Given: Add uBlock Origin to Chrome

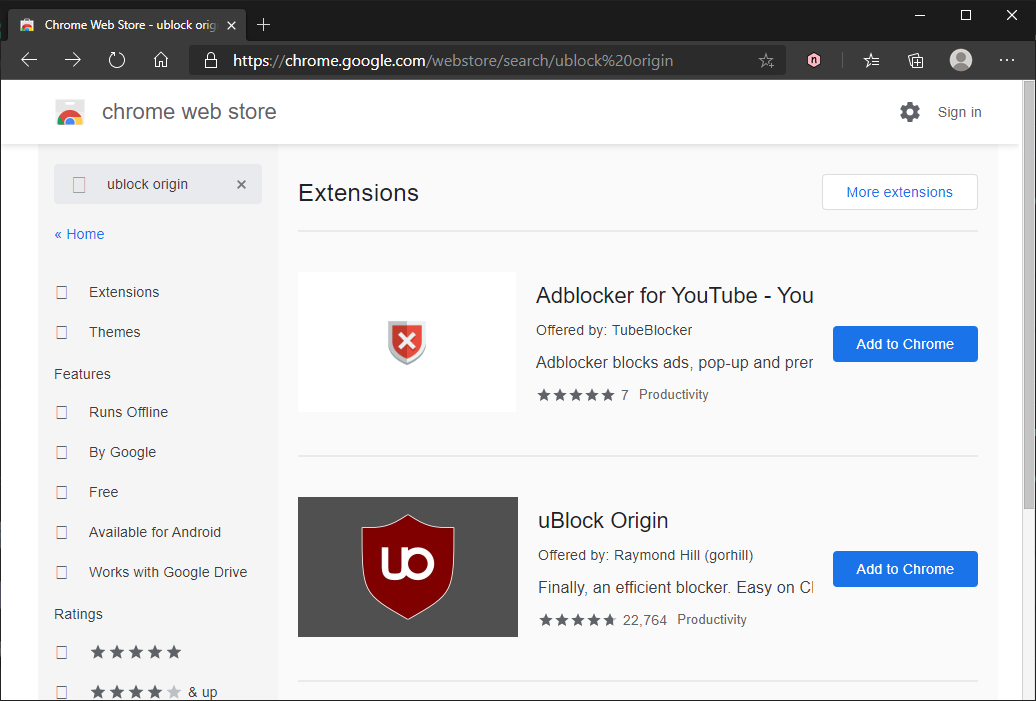Looking at the screenshot, I should coord(905,569).
